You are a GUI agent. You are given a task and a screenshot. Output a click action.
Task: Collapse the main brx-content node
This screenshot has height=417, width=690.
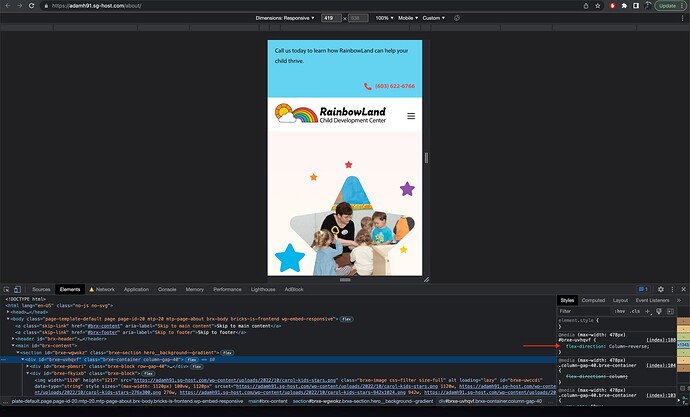click(x=13, y=346)
